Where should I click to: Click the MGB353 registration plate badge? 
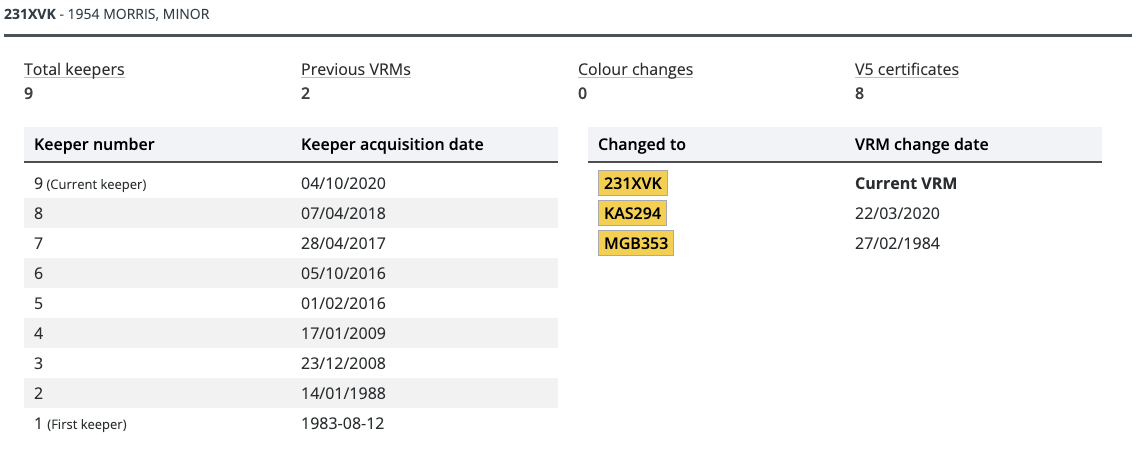click(636, 243)
